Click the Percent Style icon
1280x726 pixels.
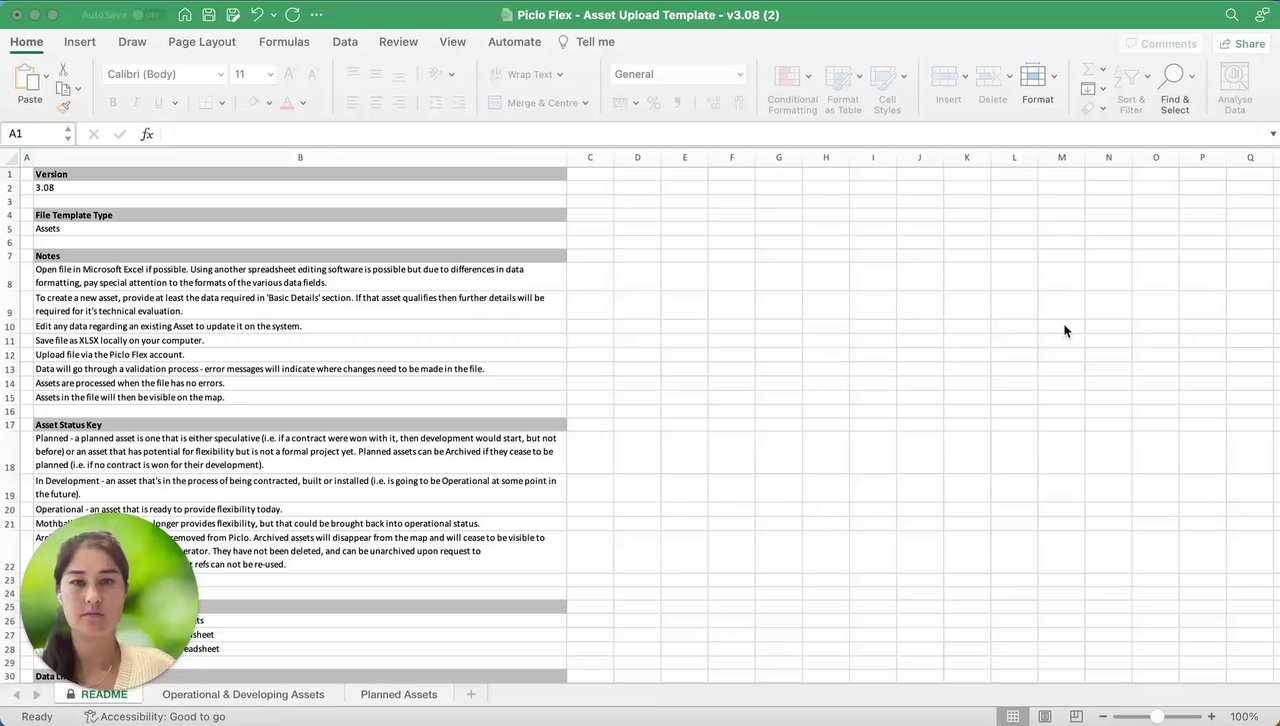pos(653,102)
